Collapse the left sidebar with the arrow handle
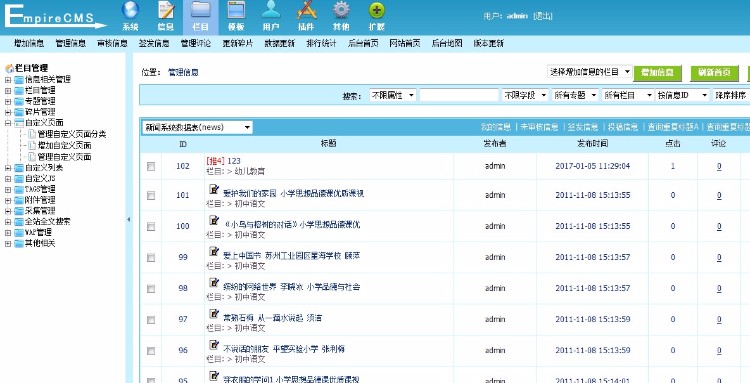The image size is (750, 383). [x=128, y=219]
